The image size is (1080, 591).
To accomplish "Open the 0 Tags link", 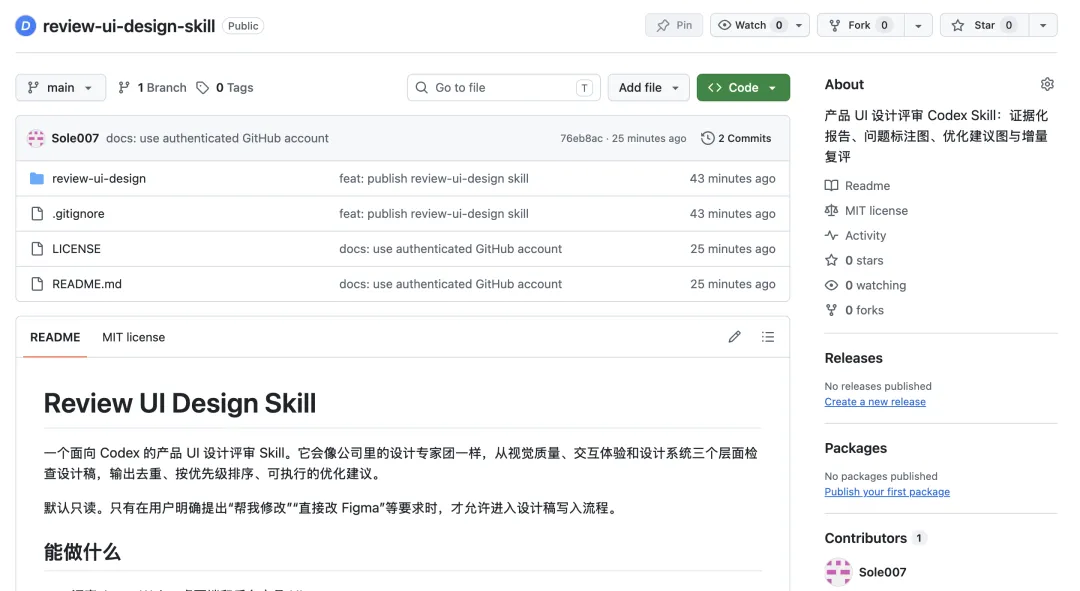I will (x=225, y=87).
